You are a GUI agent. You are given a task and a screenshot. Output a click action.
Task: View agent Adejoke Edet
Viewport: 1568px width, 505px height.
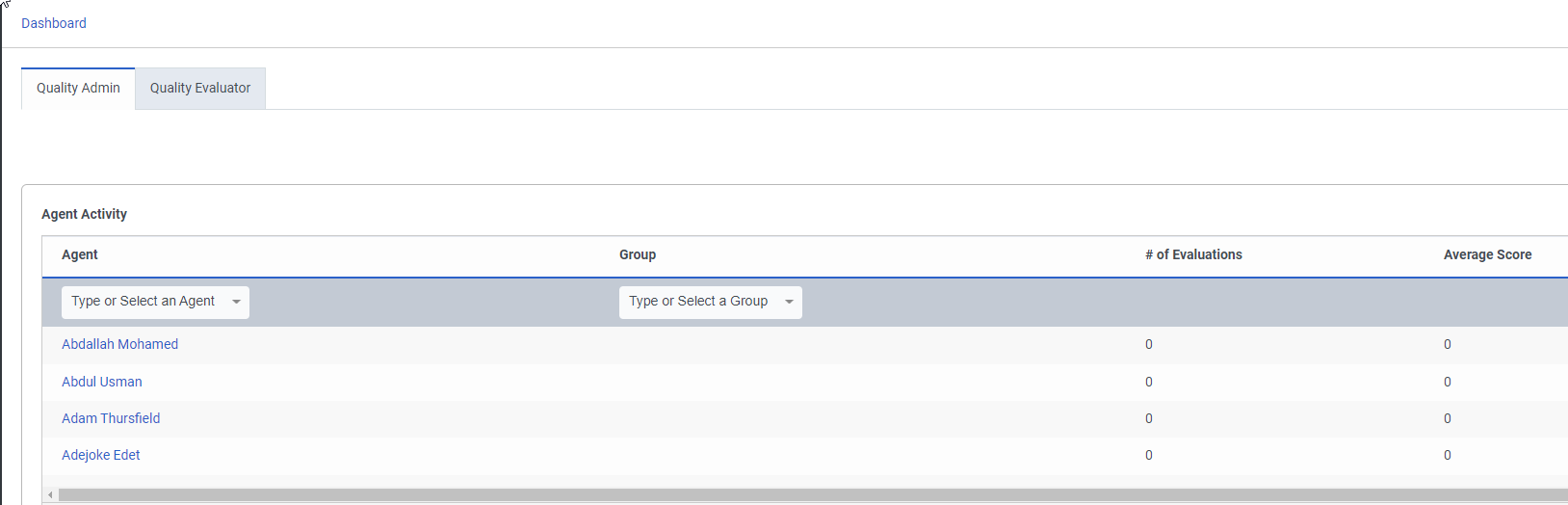click(101, 455)
